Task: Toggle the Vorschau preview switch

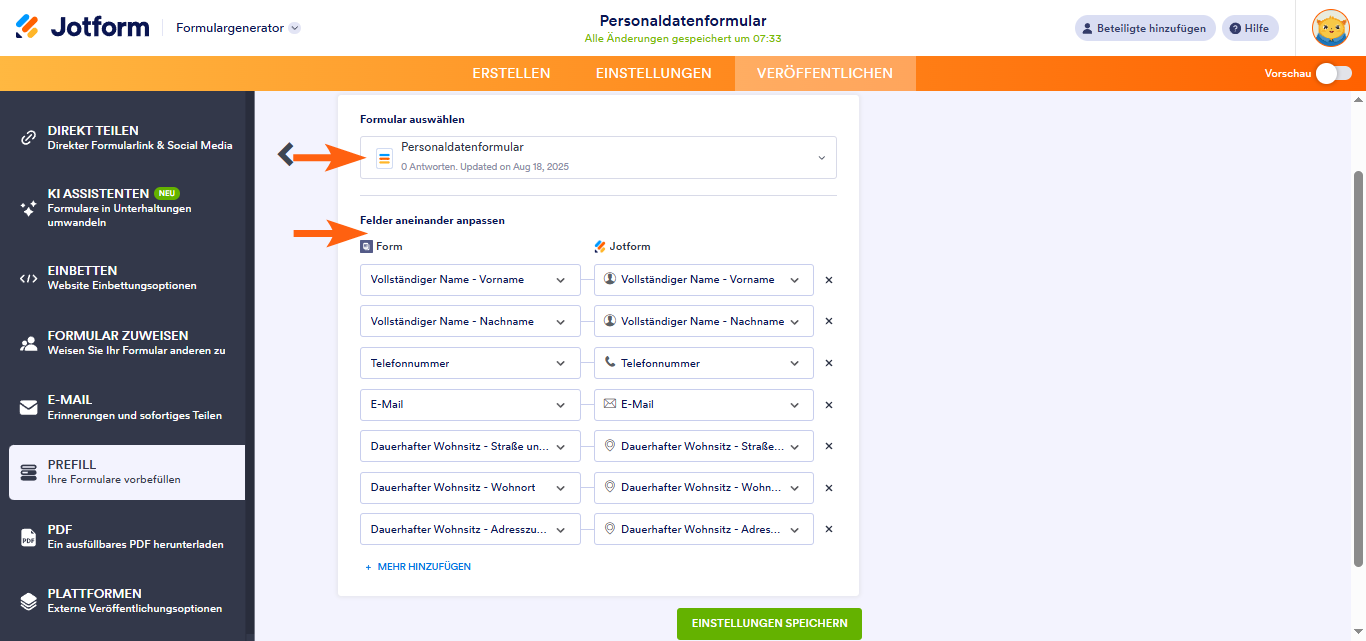Action: [1333, 73]
